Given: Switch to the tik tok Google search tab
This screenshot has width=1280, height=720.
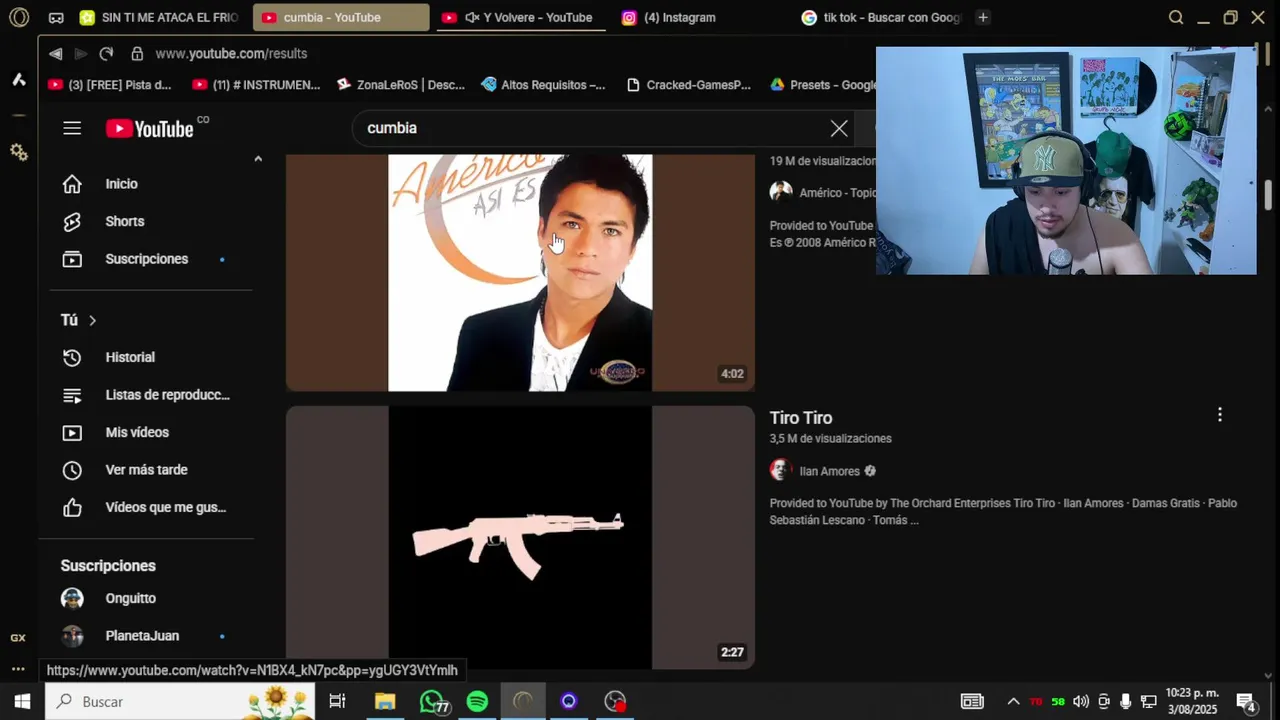Looking at the screenshot, I should click(x=880, y=18).
